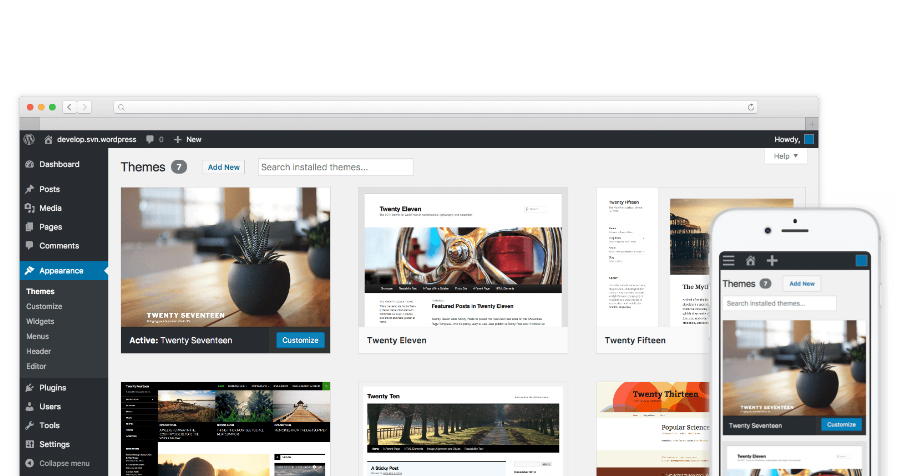Click the Dashboard icon in sidebar
The height and width of the screenshot is (476, 904).
(x=30, y=164)
